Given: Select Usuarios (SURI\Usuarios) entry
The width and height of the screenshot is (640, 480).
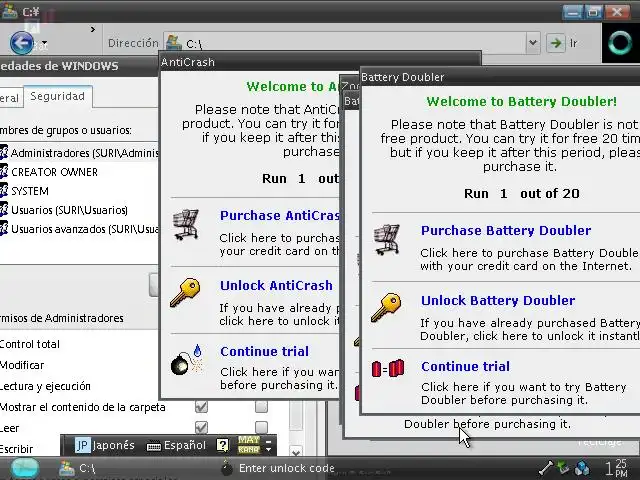Looking at the screenshot, I should (x=69, y=210).
